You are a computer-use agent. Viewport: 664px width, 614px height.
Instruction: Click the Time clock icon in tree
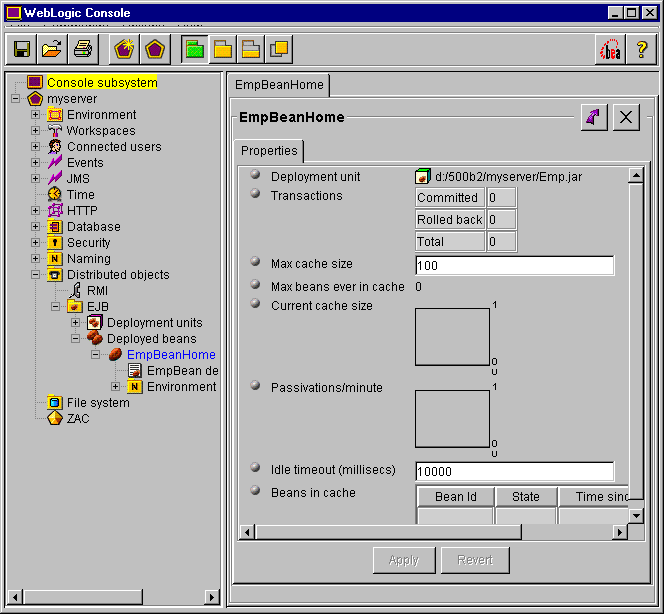coord(55,194)
